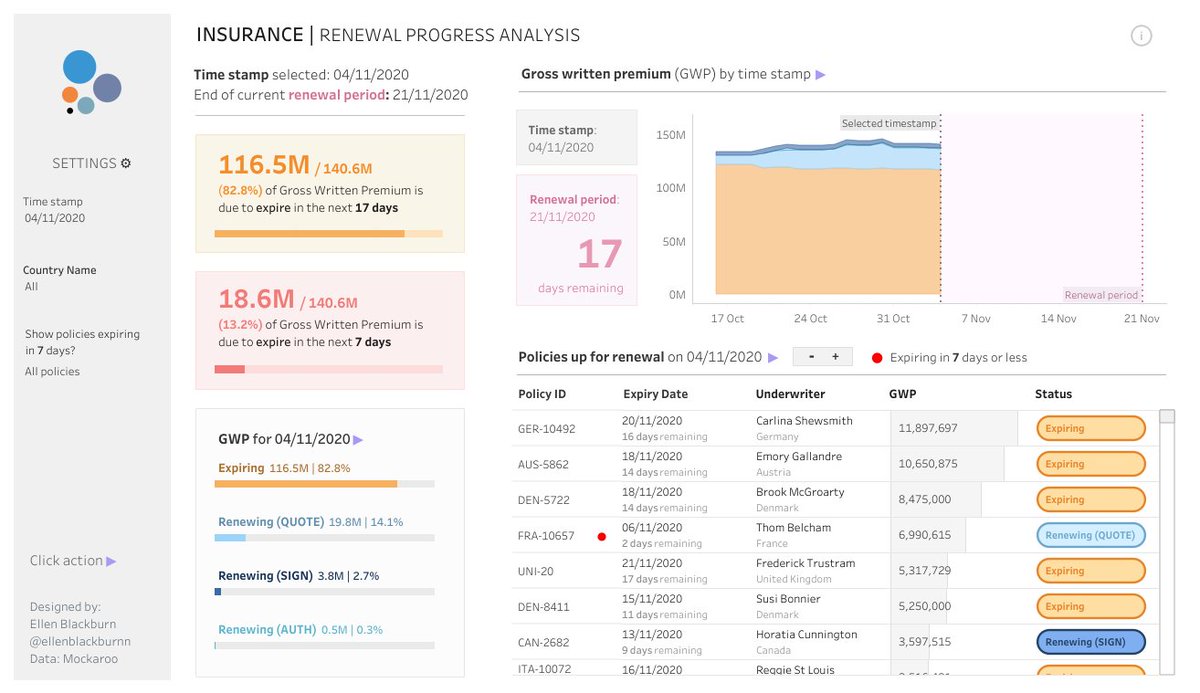
Task: Click underwriter Frederick Trustram
Action: pos(805,563)
